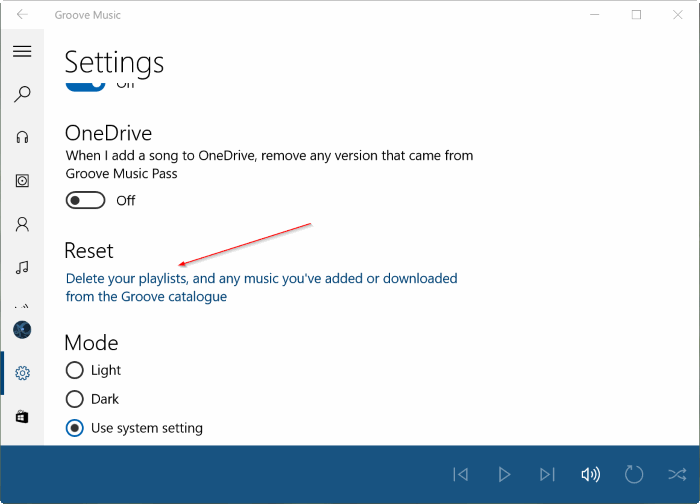Click the 'When I add a song' description

tap(269, 164)
